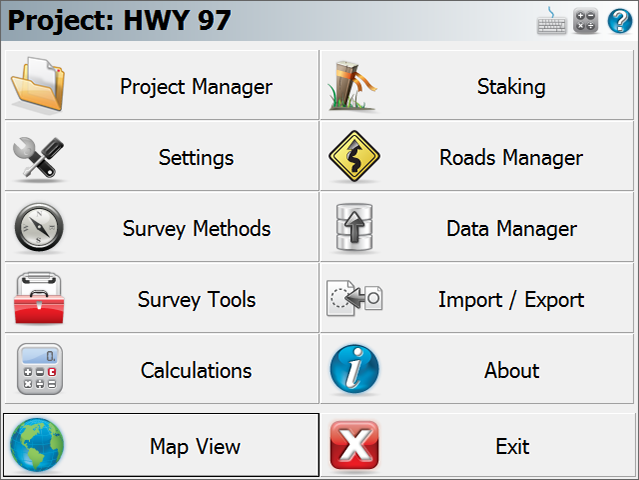Open the quick calculator icon in header
This screenshot has height=480, width=639.
[x=586, y=21]
